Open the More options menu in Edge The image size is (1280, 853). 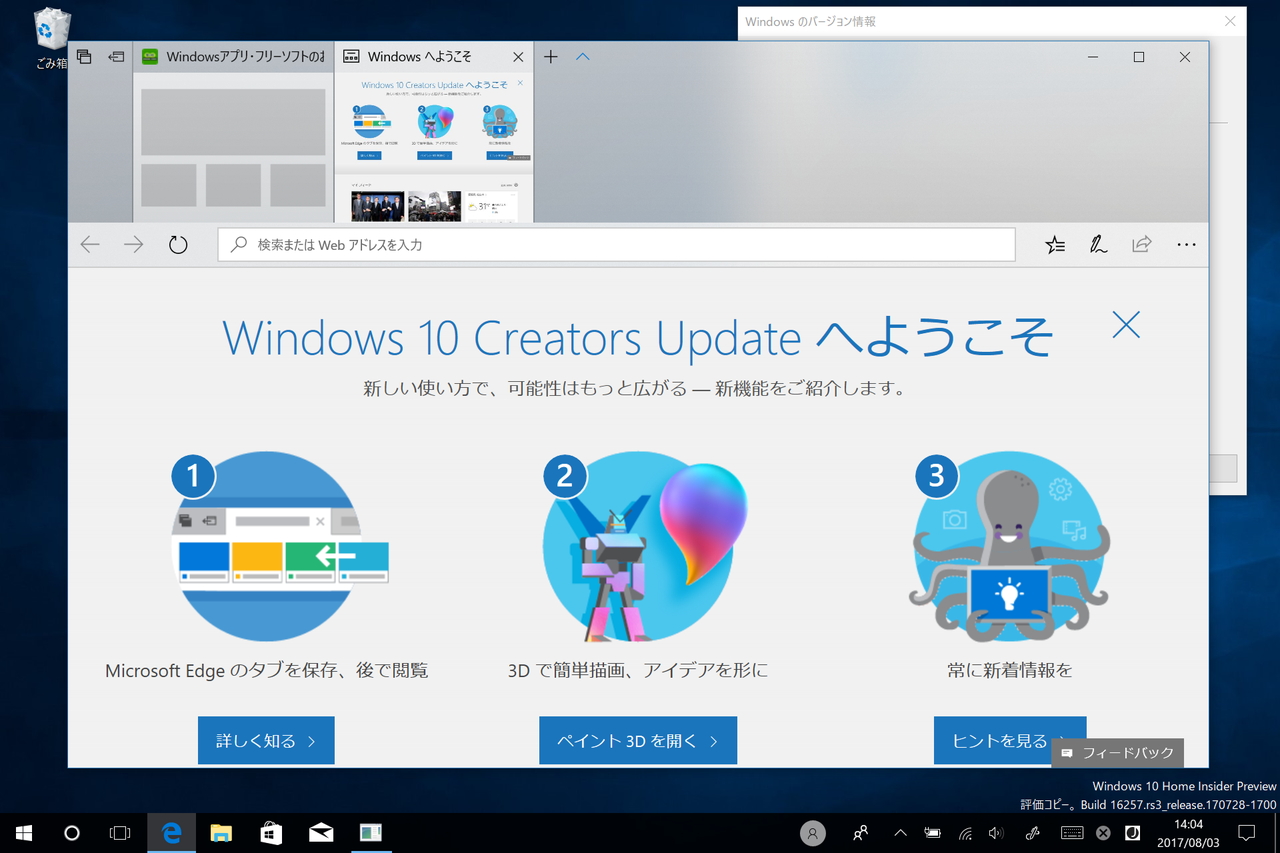[1186, 244]
